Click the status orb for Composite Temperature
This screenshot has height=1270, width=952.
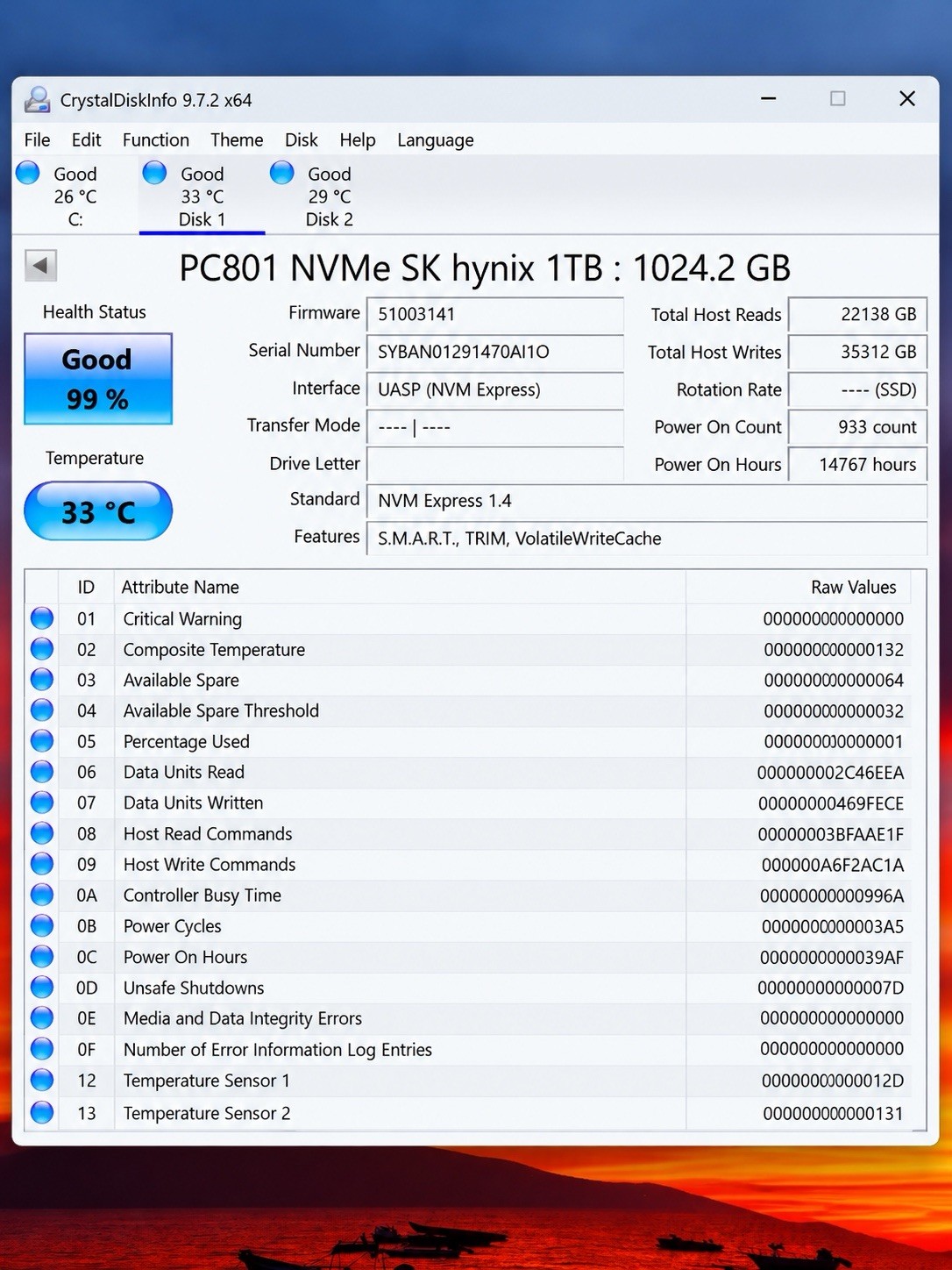click(42, 649)
